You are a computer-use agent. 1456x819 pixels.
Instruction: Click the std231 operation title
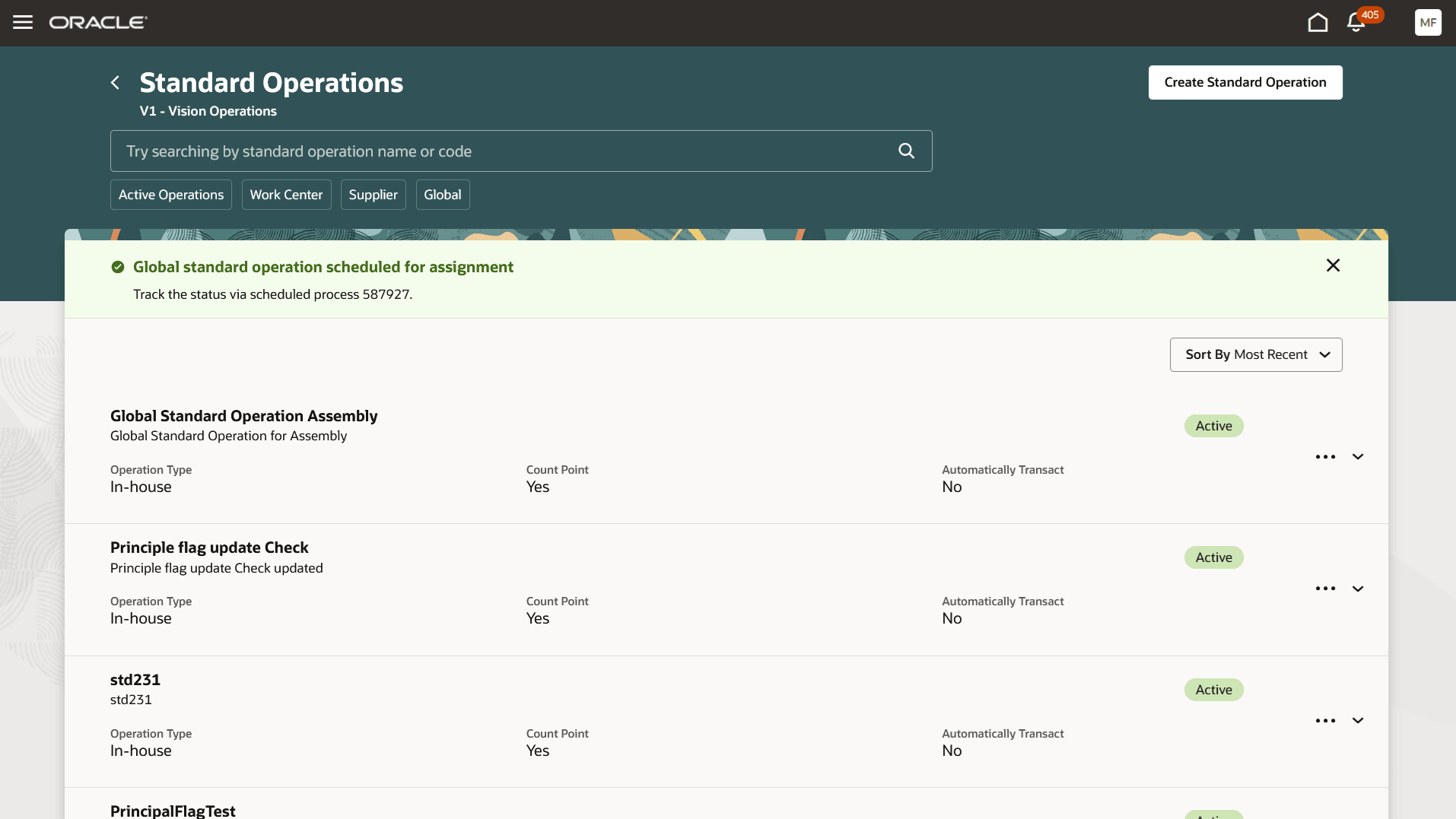click(x=135, y=680)
